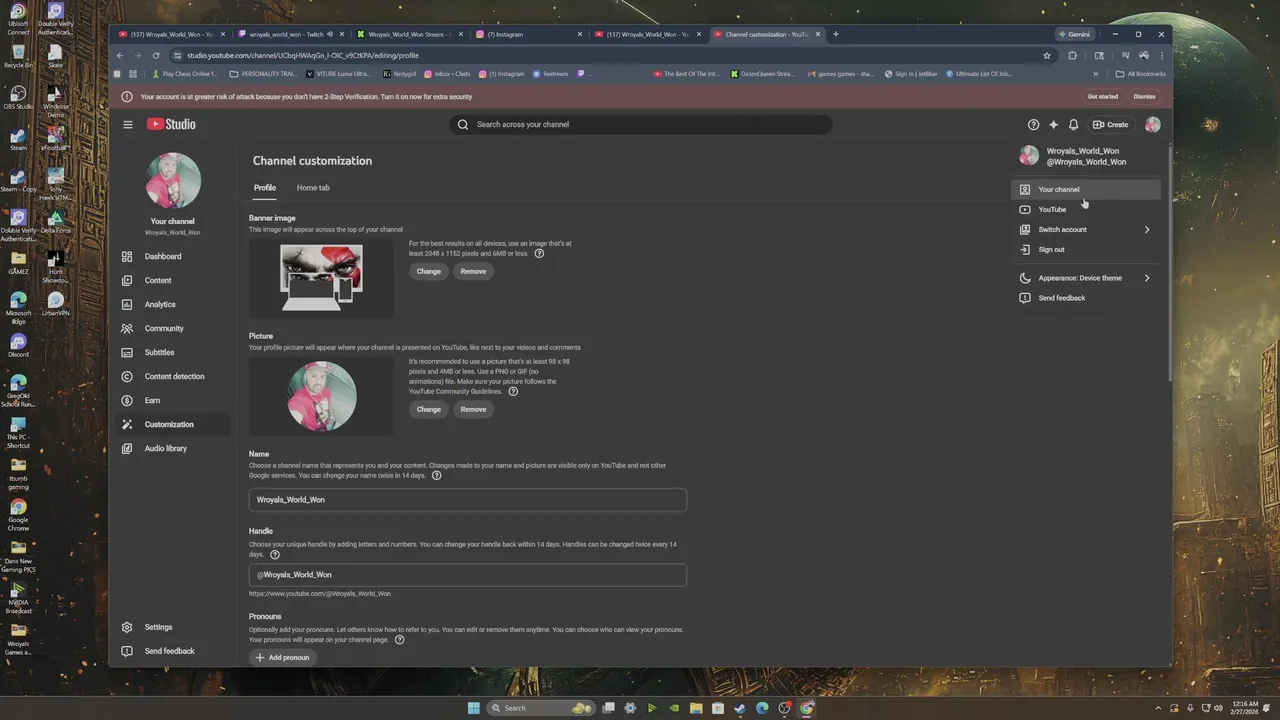Select Your channel in account menu
This screenshot has width=1280, height=720.
[1085, 190]
